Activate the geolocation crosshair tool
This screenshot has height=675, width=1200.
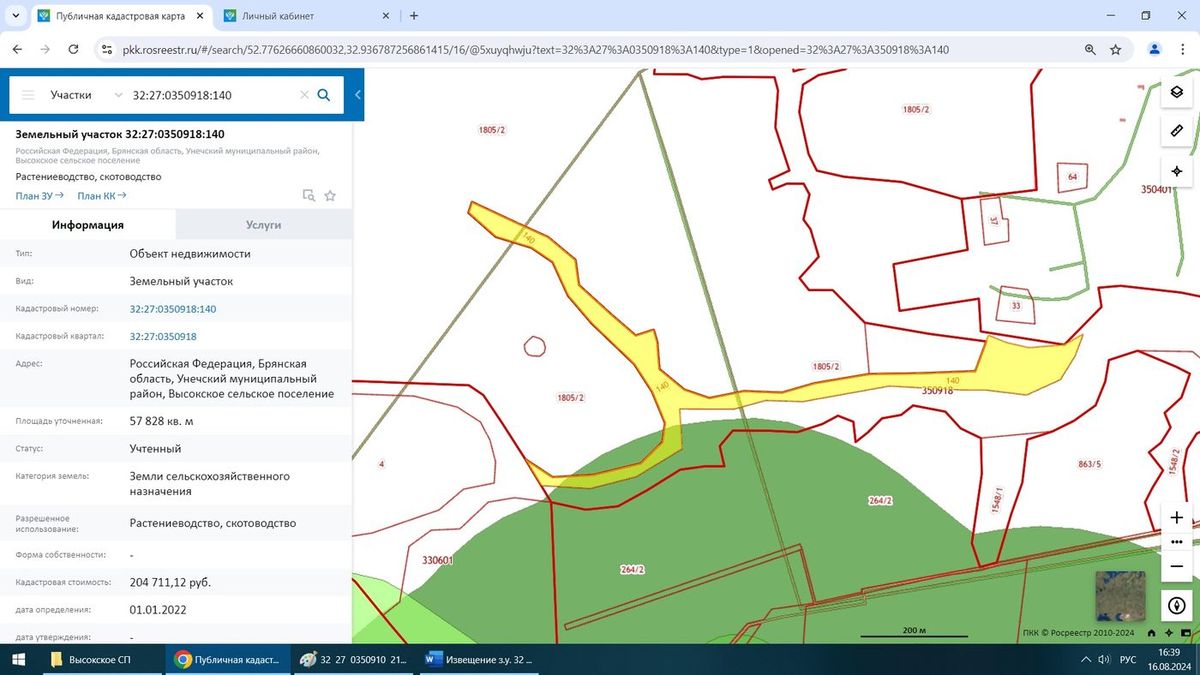click(x=1176, y=171)
